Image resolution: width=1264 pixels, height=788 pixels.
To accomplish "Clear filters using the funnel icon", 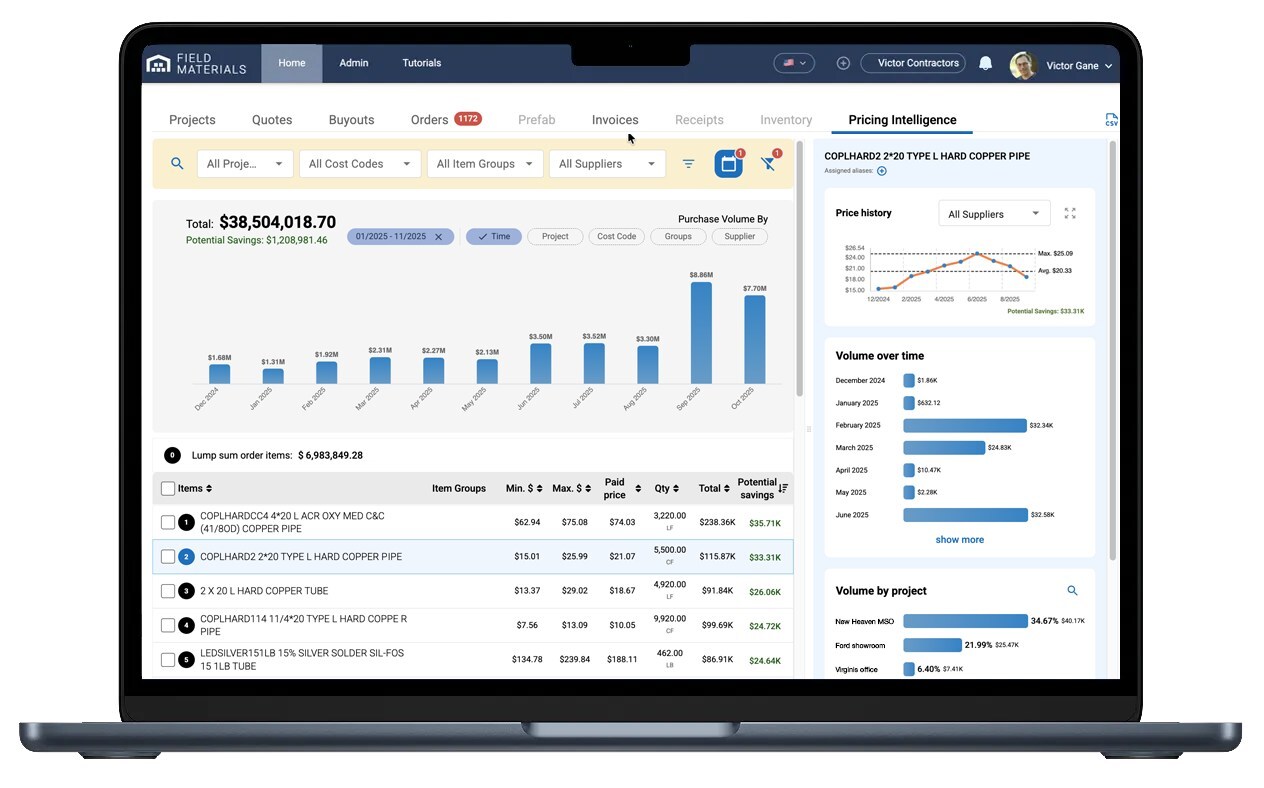I will point(768,164).
